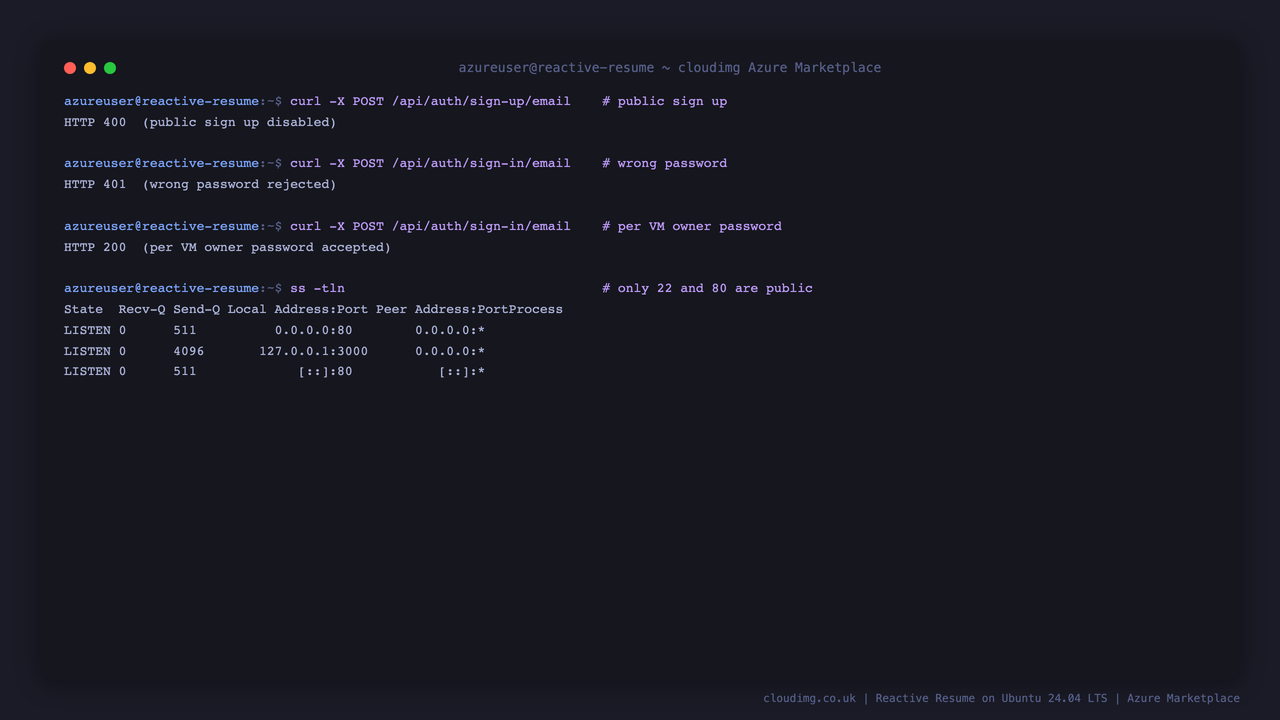Click the '# wrong password' comment
1280x720 pixels.
[x=665, y=163]
